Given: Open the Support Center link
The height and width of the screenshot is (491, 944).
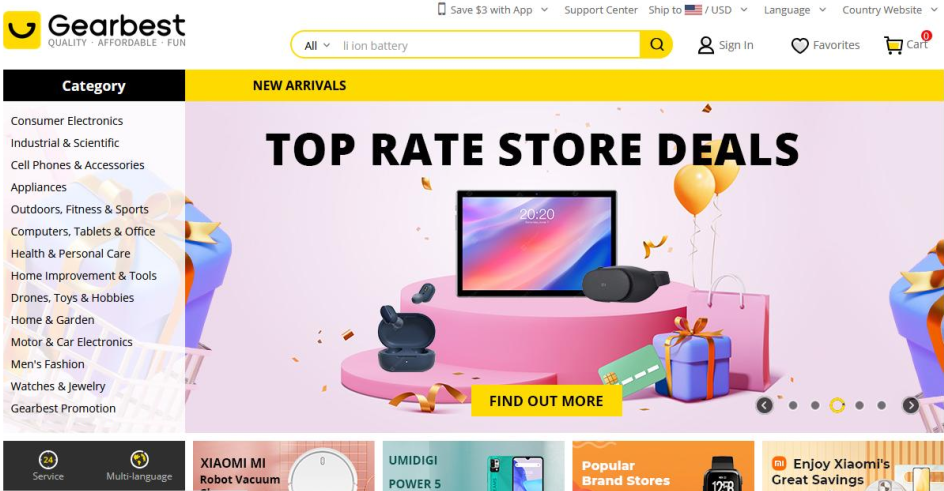Looking at the screenshot, I should tap(601, 10).
